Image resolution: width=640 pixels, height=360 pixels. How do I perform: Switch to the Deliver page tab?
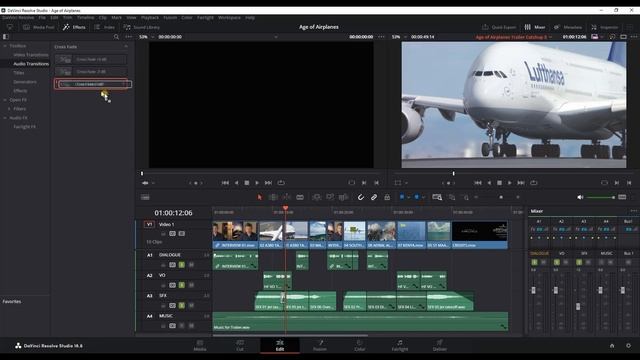[440, 345]
